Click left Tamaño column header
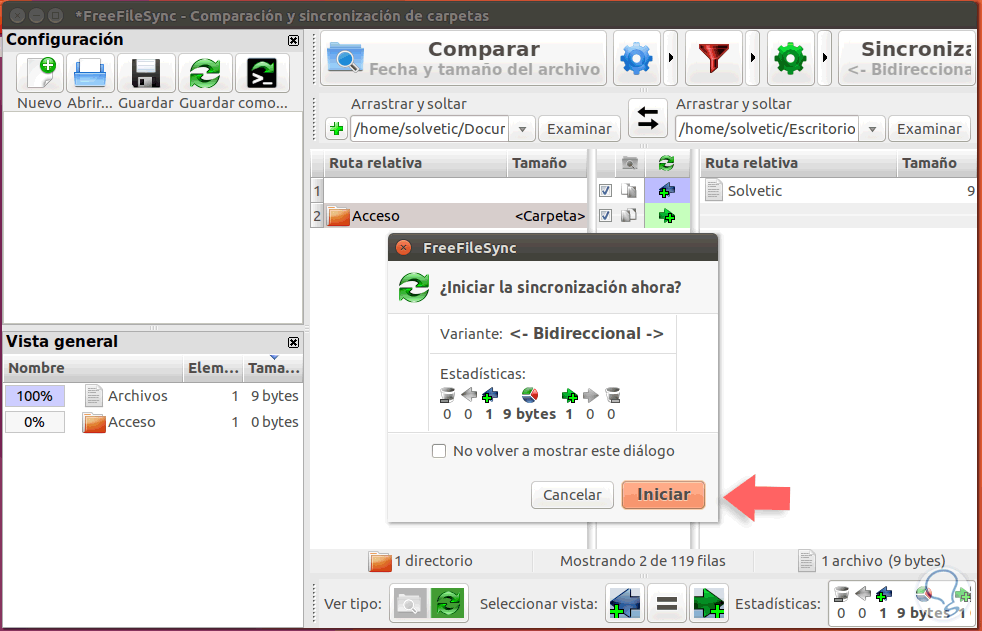 pos(546,163)
